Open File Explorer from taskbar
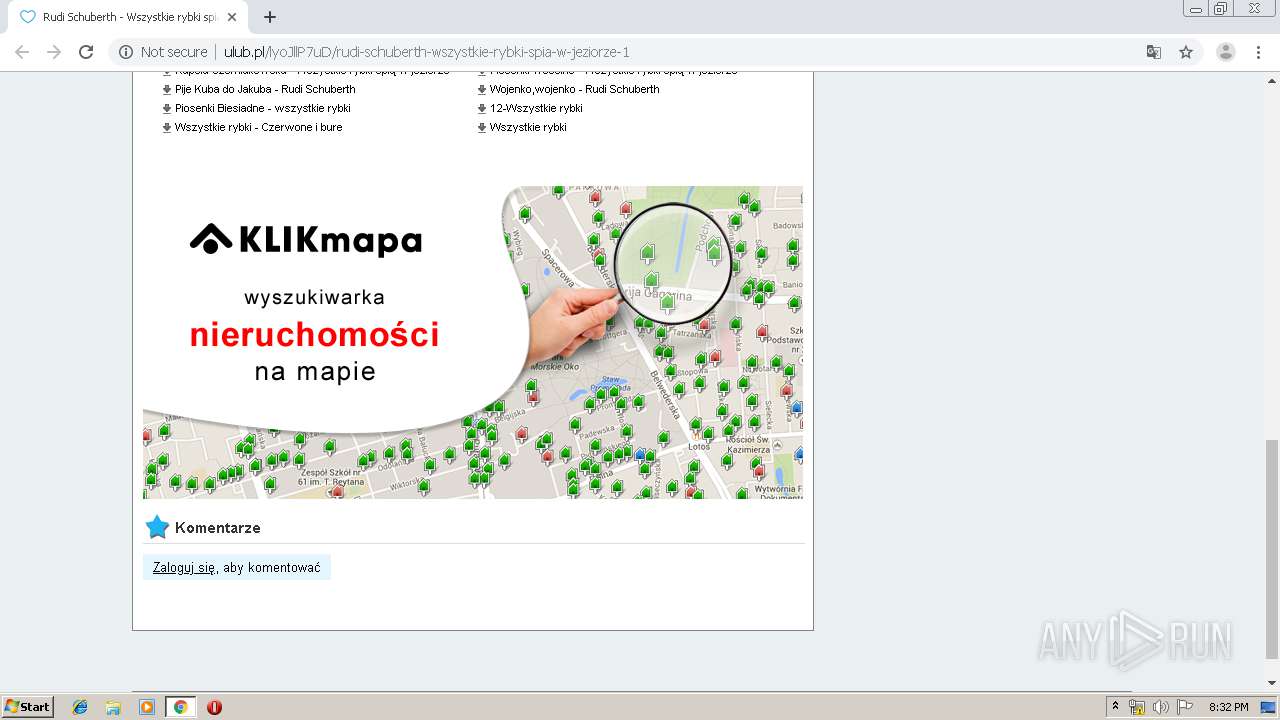1280x720 pixels. [x=113, y=707]
